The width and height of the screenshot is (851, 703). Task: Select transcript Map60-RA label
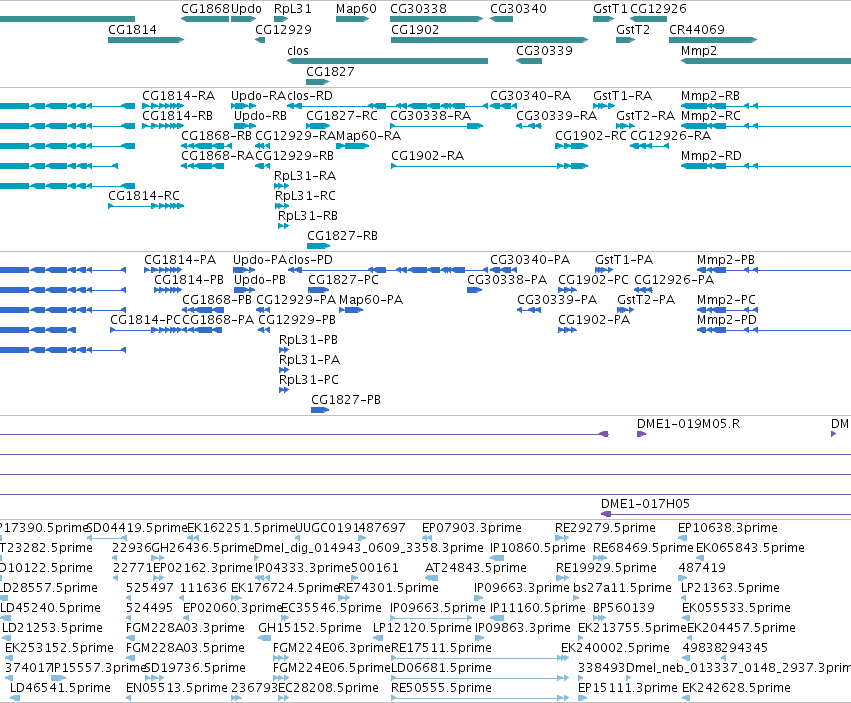click(x=369, y=136)
